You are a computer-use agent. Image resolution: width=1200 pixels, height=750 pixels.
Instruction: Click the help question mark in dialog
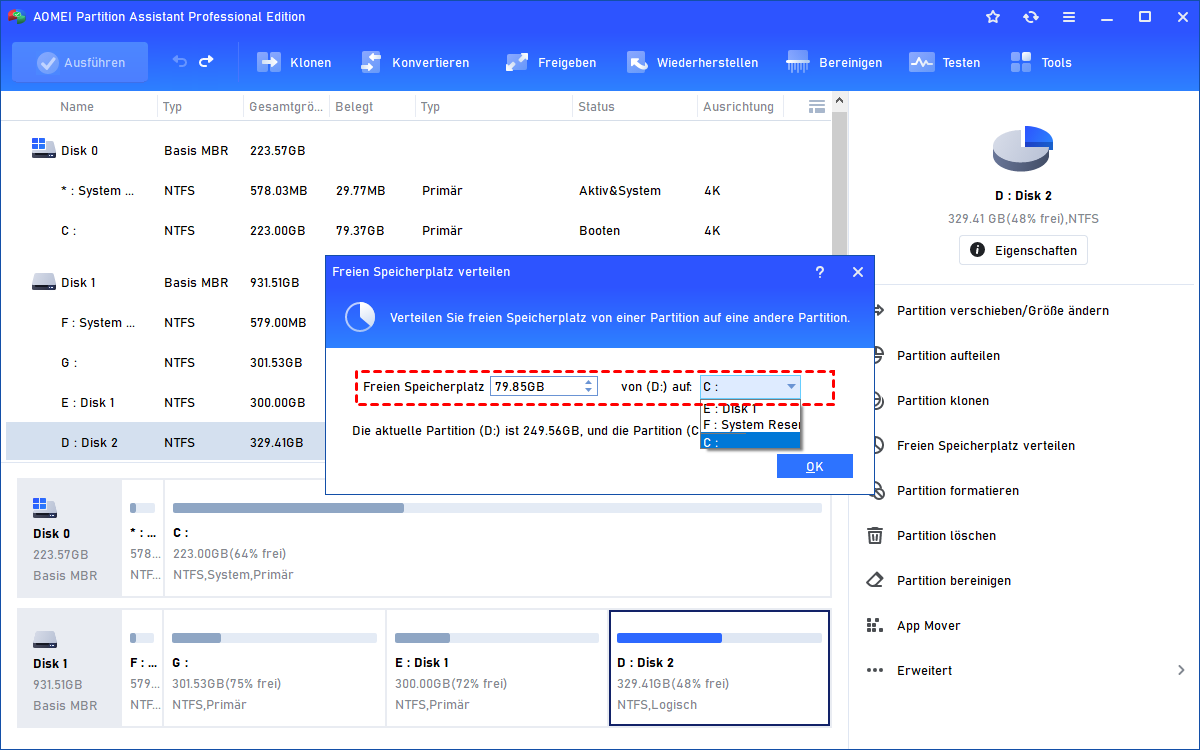(820, 272)
